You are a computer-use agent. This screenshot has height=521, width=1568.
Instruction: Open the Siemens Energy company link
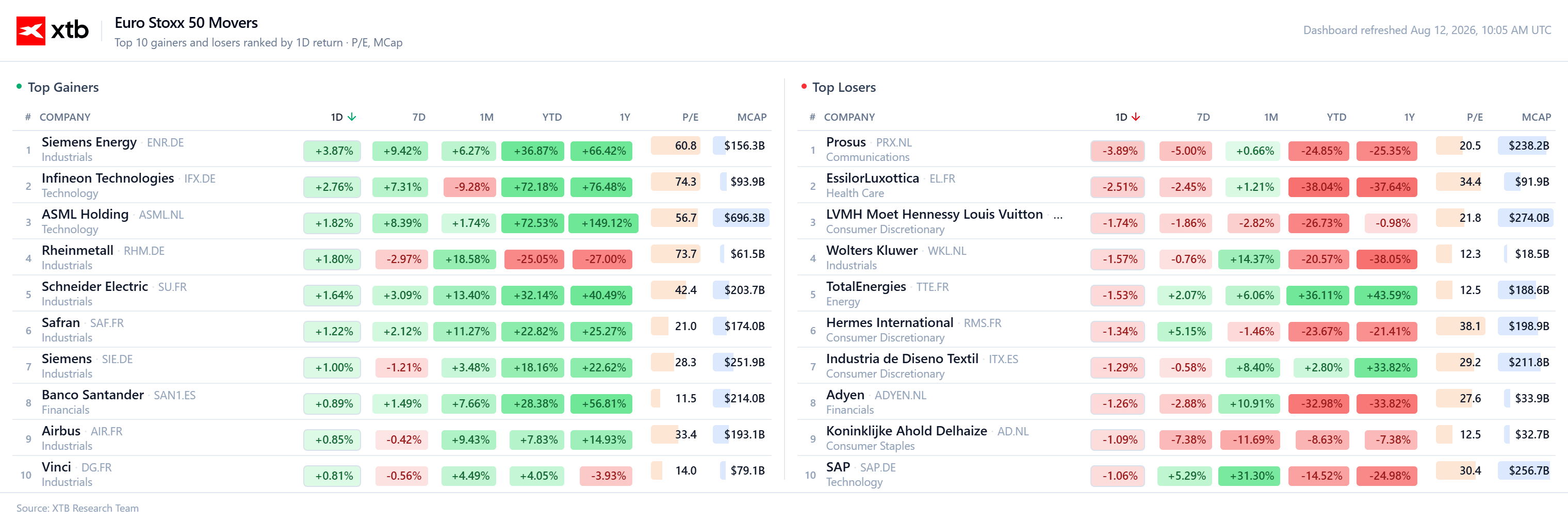click(x=89, y=142)
